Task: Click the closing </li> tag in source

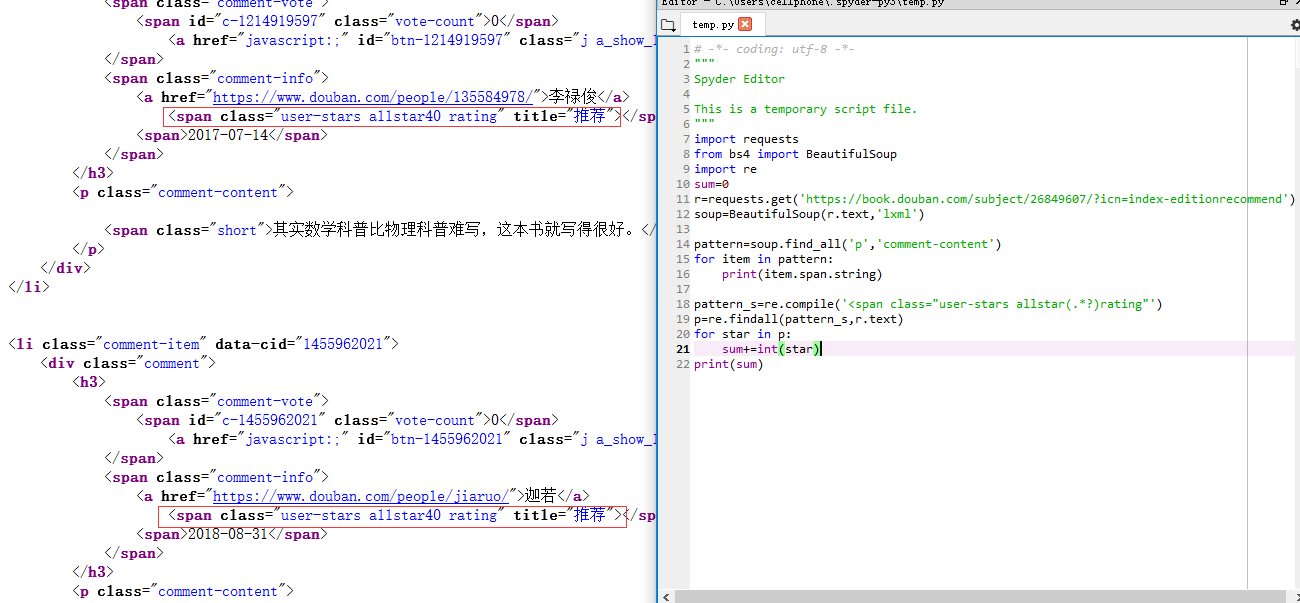Action: point(29,287)
